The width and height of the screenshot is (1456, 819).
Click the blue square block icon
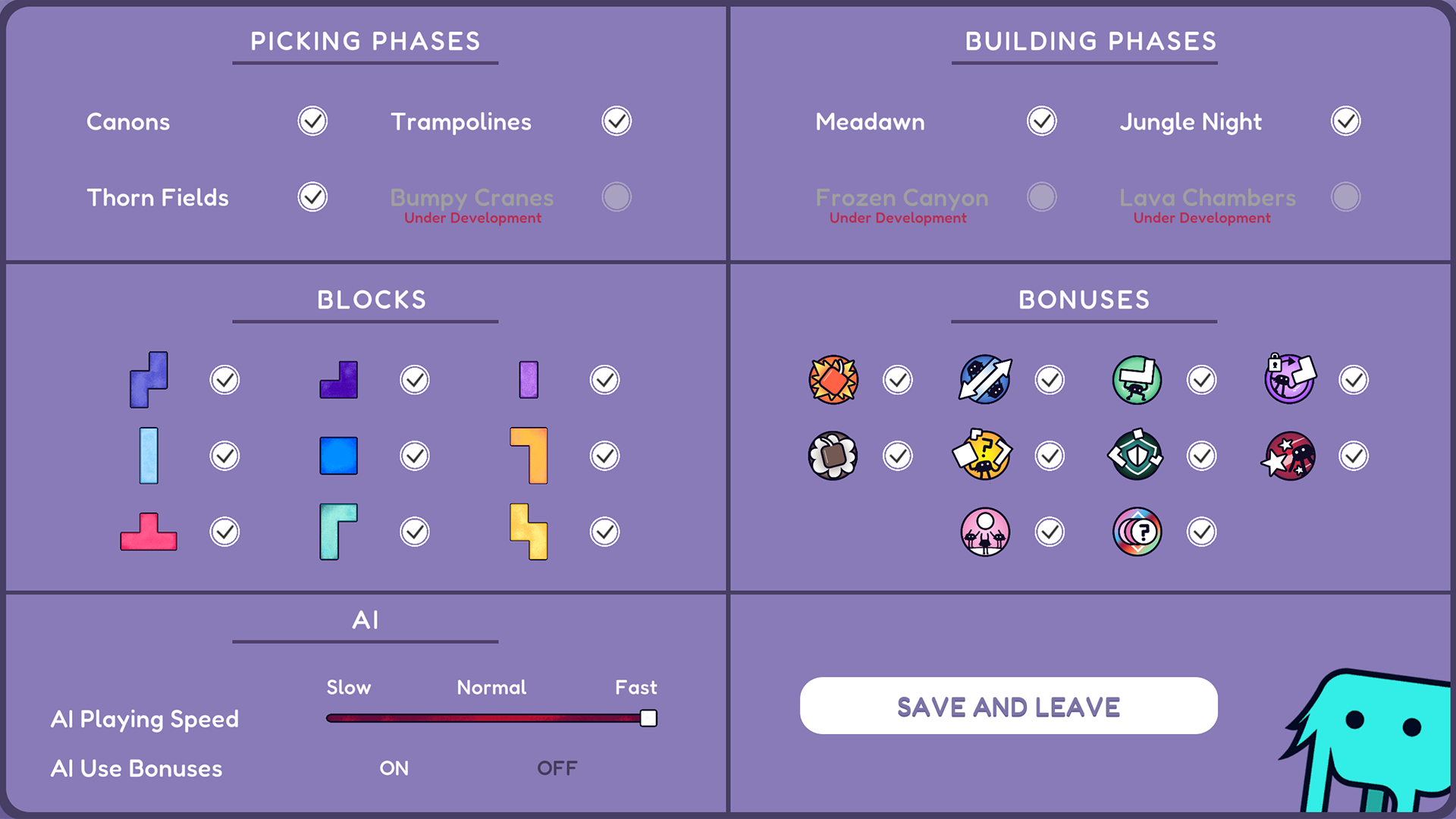[338, 456]
